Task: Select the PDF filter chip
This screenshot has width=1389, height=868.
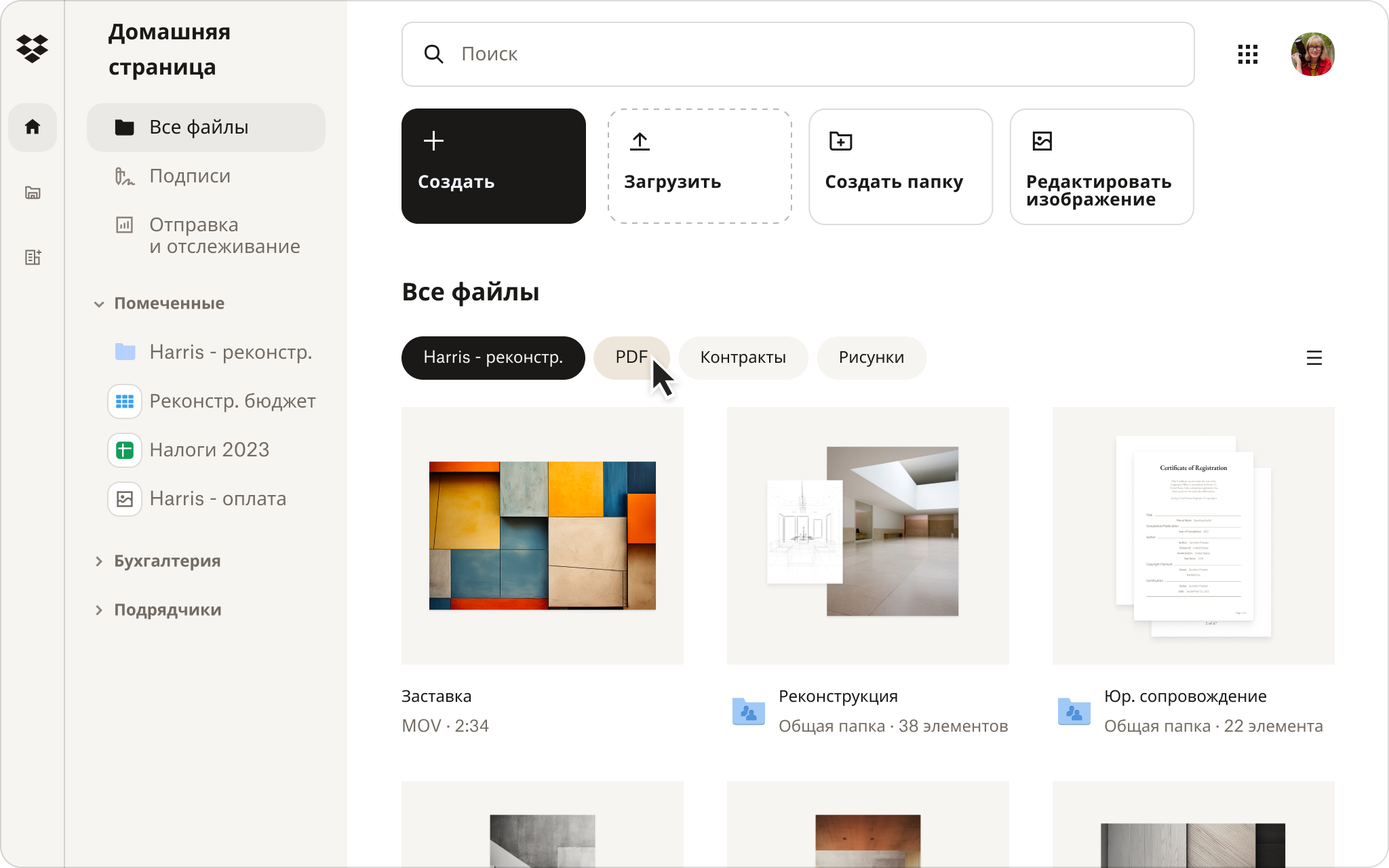Action: click(x=631, y=358)
